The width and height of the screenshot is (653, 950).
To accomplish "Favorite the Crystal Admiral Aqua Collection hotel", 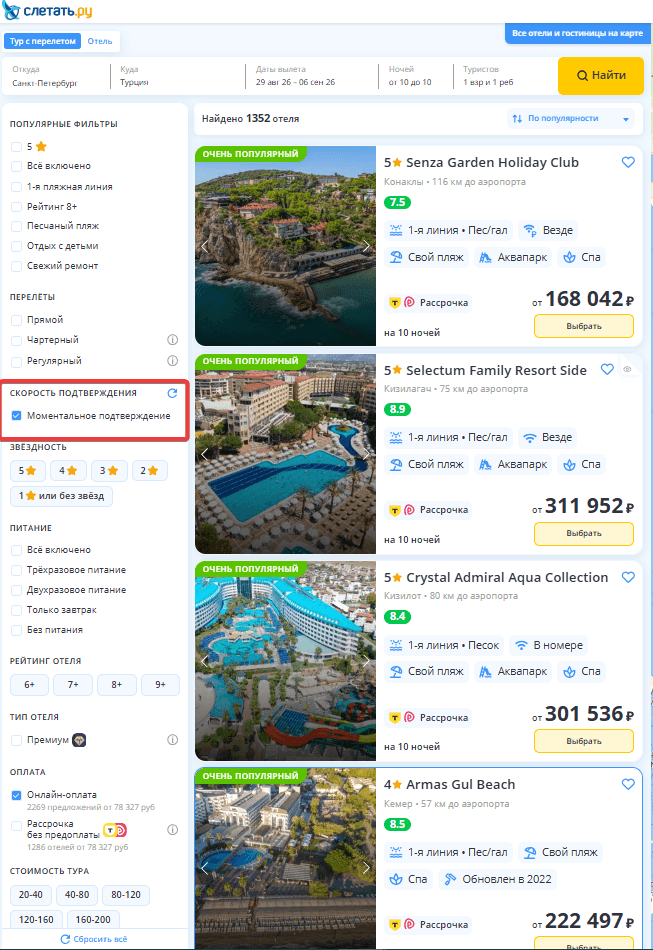I will pyautogui.click(x=628, y=577).
